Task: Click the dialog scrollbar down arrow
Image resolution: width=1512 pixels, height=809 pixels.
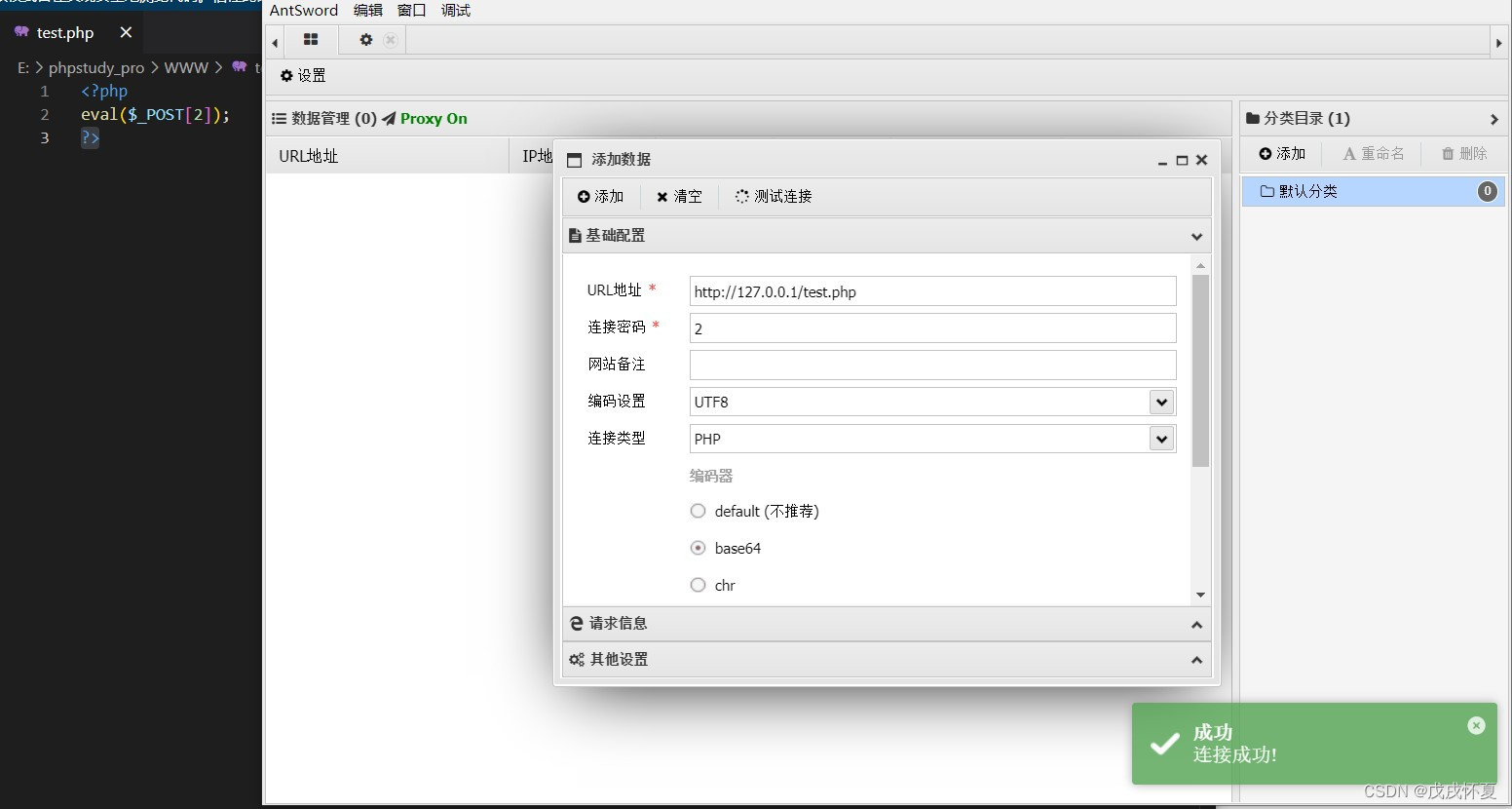Action: click(1200, 595)
